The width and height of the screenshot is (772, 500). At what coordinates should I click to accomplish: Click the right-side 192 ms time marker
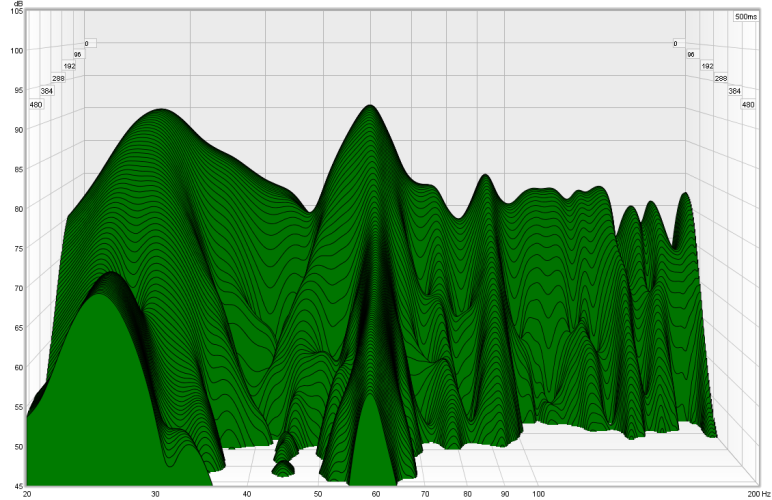pyautogui.click(x=706, y=66)
